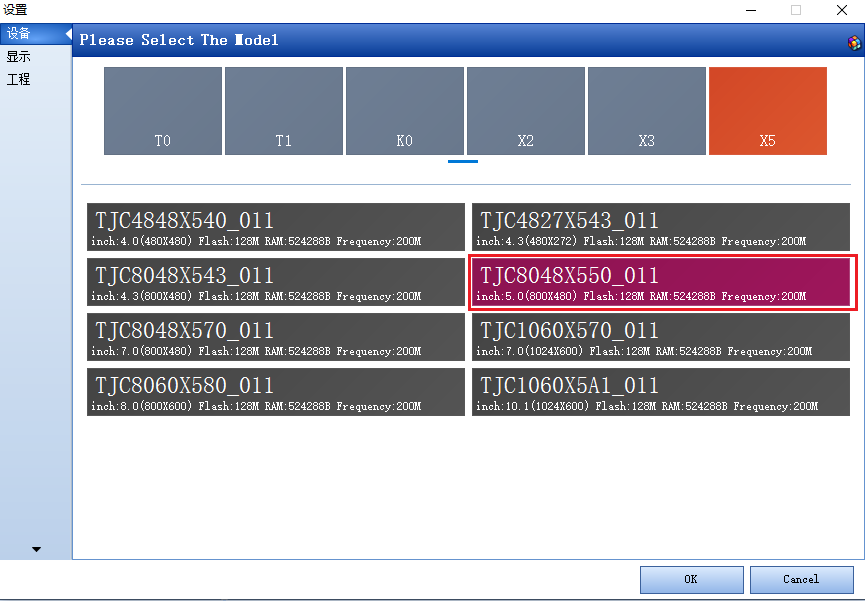Confirm selection with OK button
The width and height of the screenshot is (865, 601).
pyautogui.click(x=691, y=579)
